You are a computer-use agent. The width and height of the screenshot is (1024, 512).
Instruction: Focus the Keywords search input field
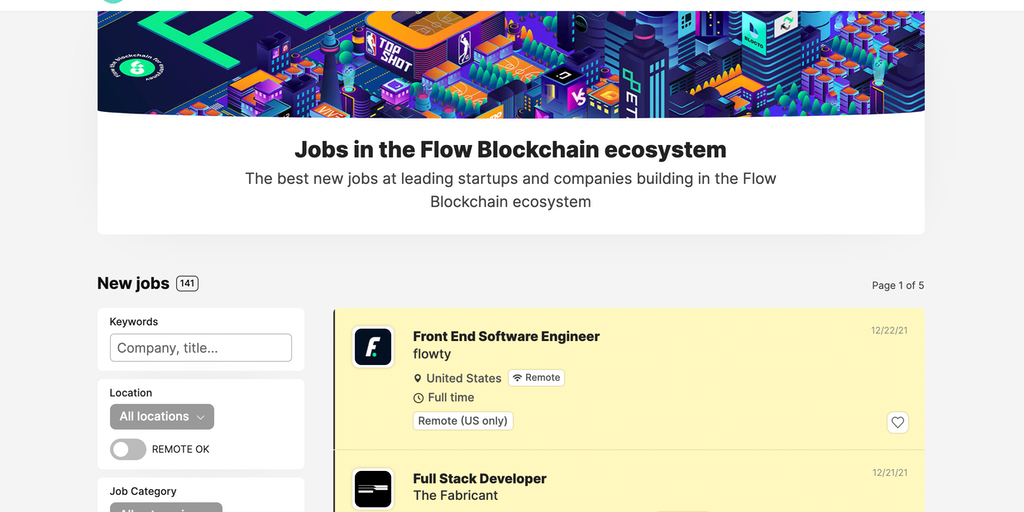point(200,348)
